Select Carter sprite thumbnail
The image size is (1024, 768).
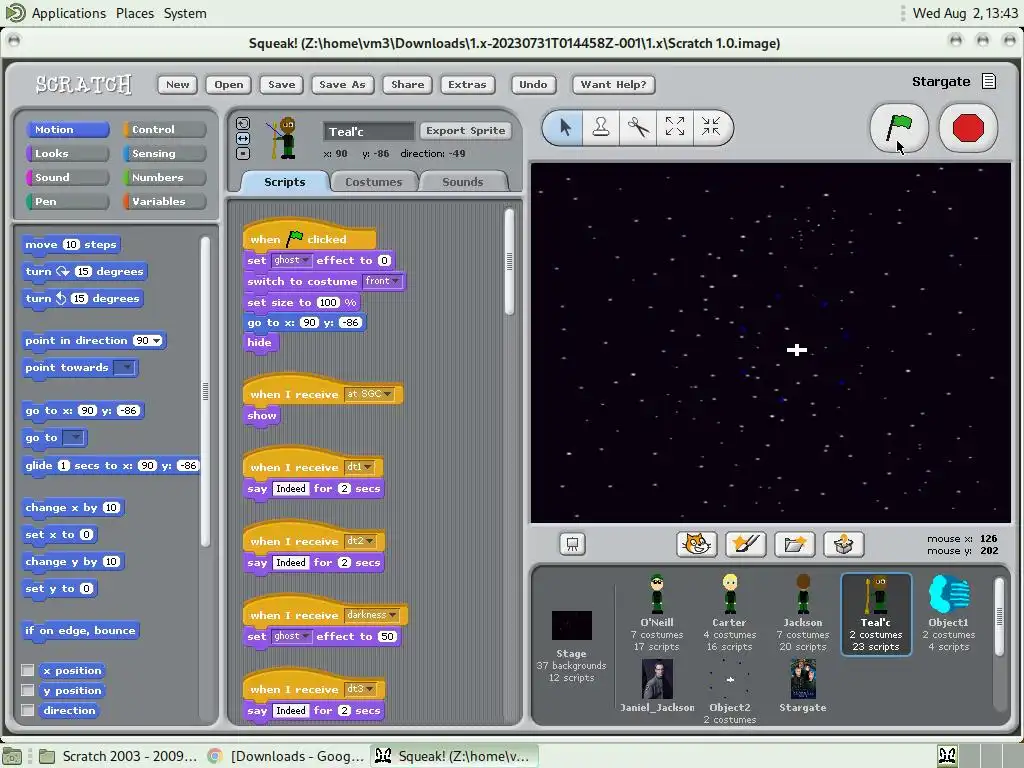pos(729,611)
